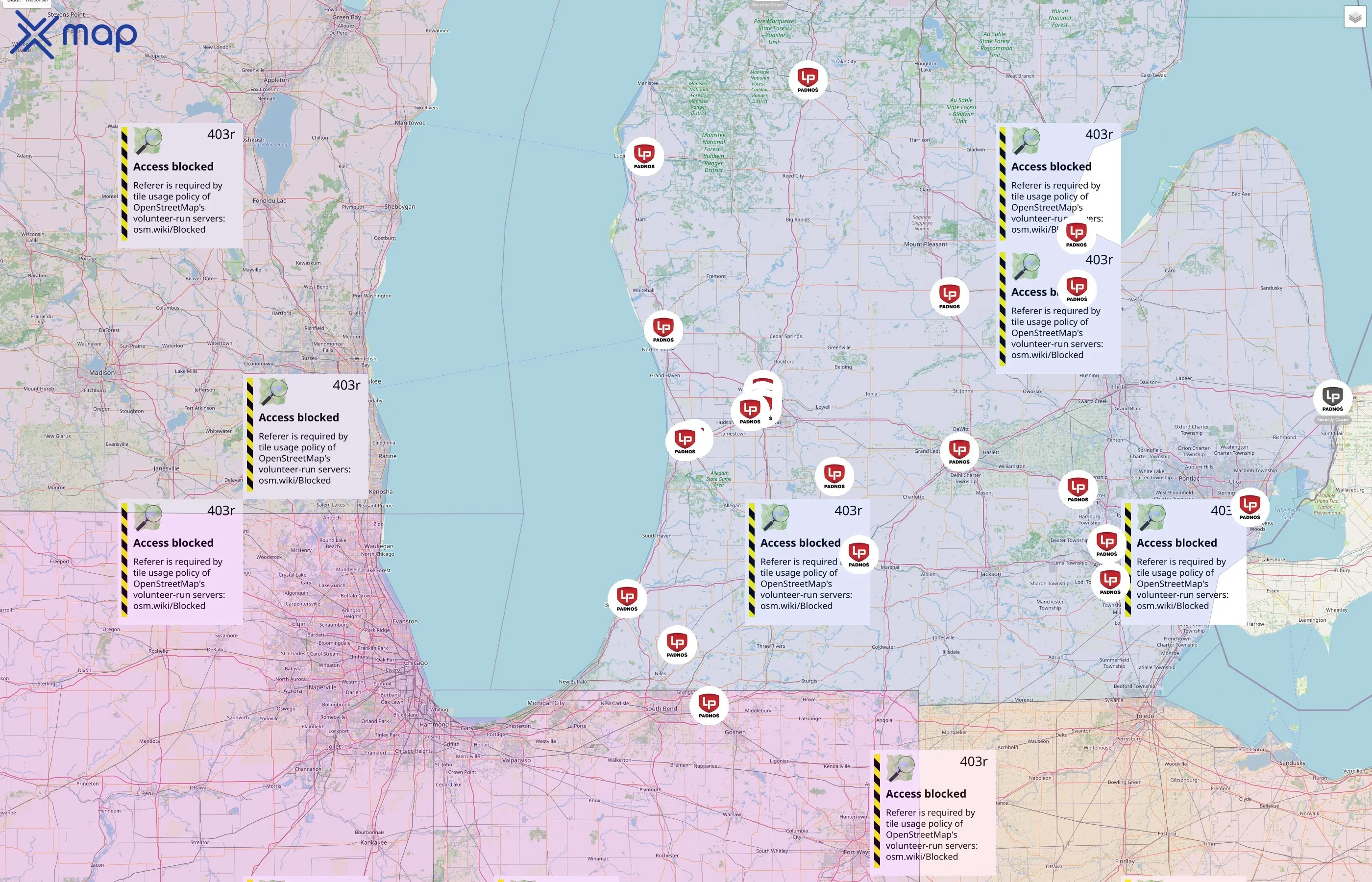Click the xmap logo

coord(74,34)
